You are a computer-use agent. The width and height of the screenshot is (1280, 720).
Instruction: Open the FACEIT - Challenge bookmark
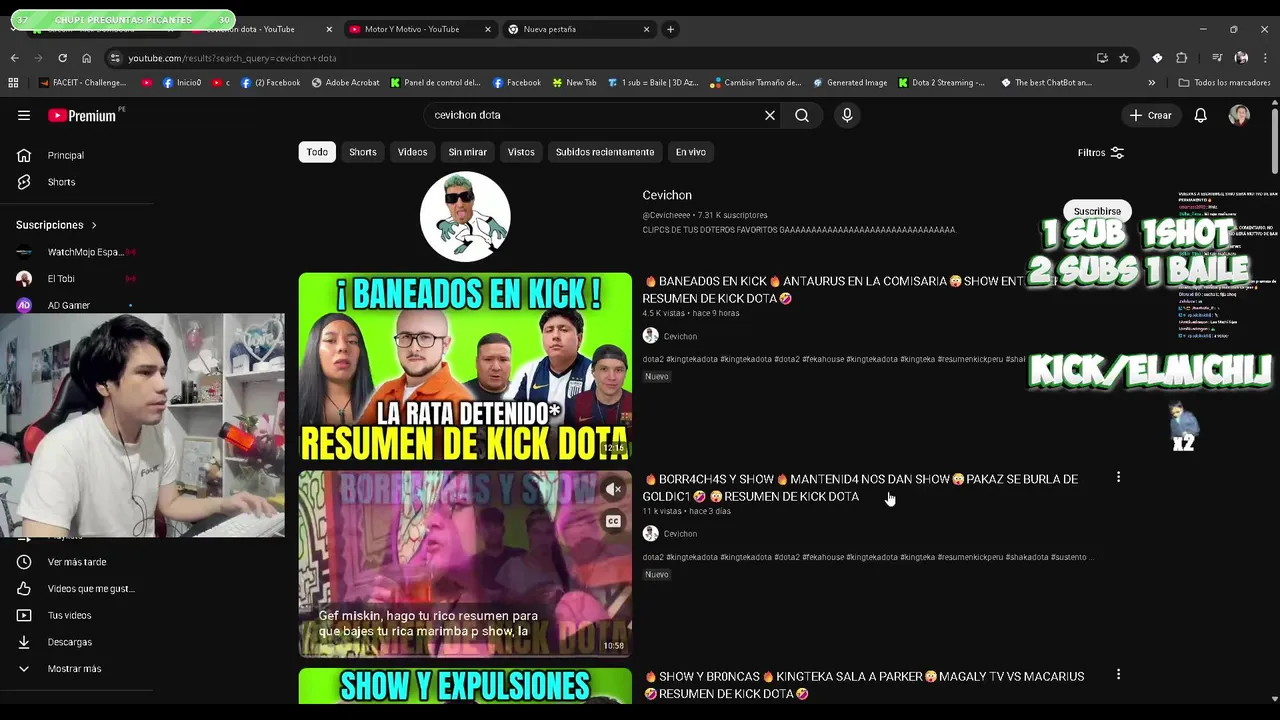tap(82, 83)
